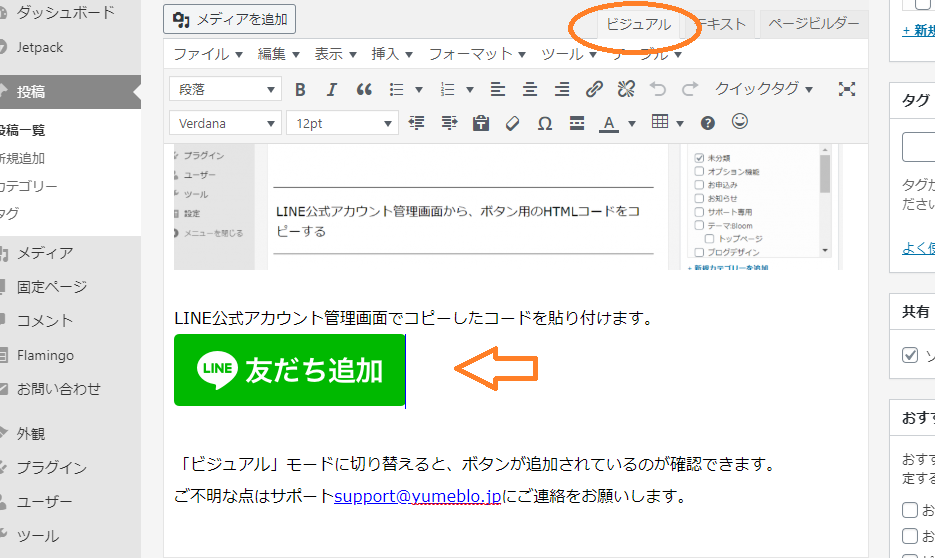Open the 段落 format dropdown
935x558 pixels.
225,89
